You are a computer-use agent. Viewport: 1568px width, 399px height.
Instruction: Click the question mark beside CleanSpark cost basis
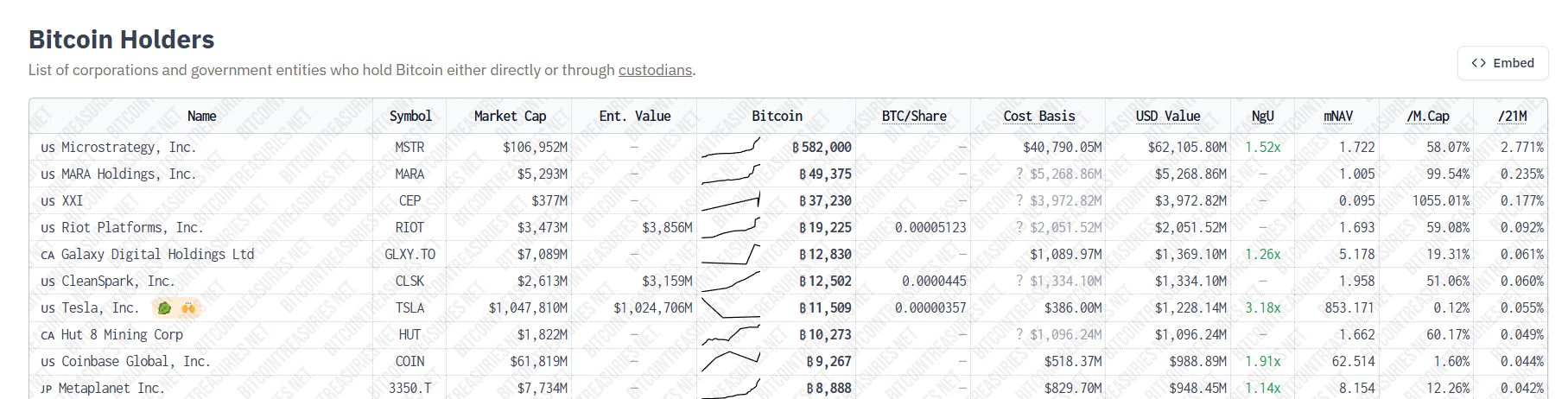tap(1020, 282)
